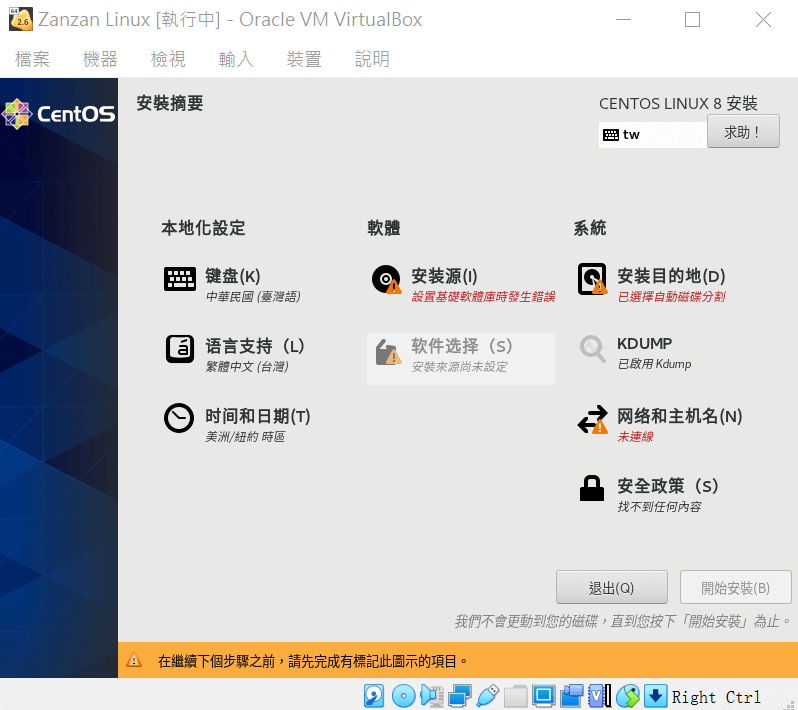Click the USB devices status icon
The image size is (798, 710).
pos(488,696)
